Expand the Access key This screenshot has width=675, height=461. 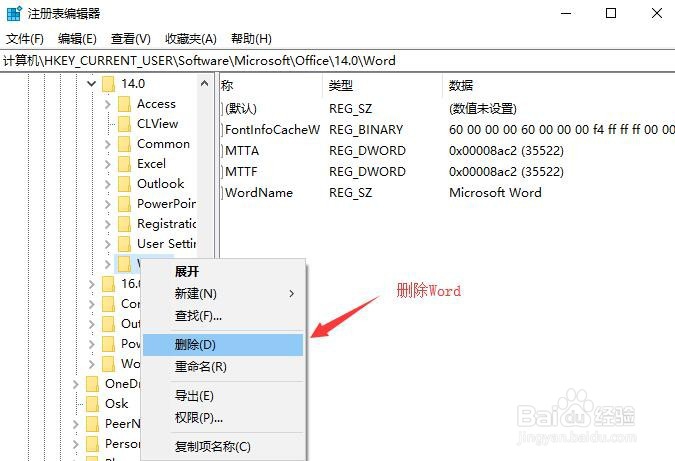point(108,104)
